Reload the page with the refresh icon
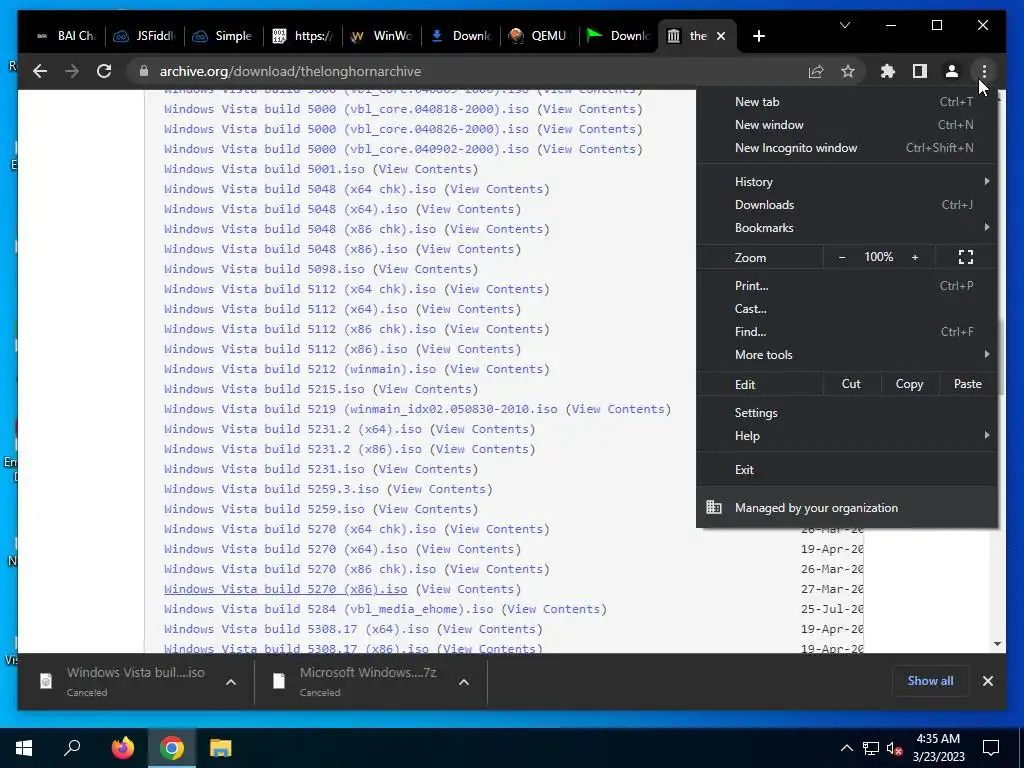Viewport: 1024px width, 768px height. [x=104, y=71]
